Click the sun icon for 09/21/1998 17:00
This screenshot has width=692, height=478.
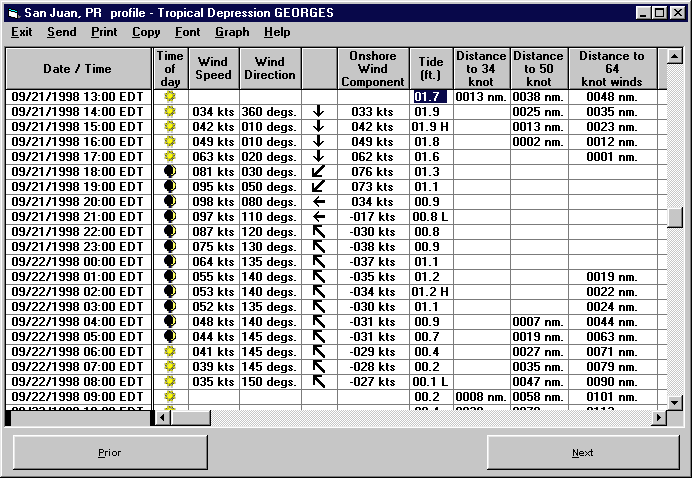pos(170,157)
